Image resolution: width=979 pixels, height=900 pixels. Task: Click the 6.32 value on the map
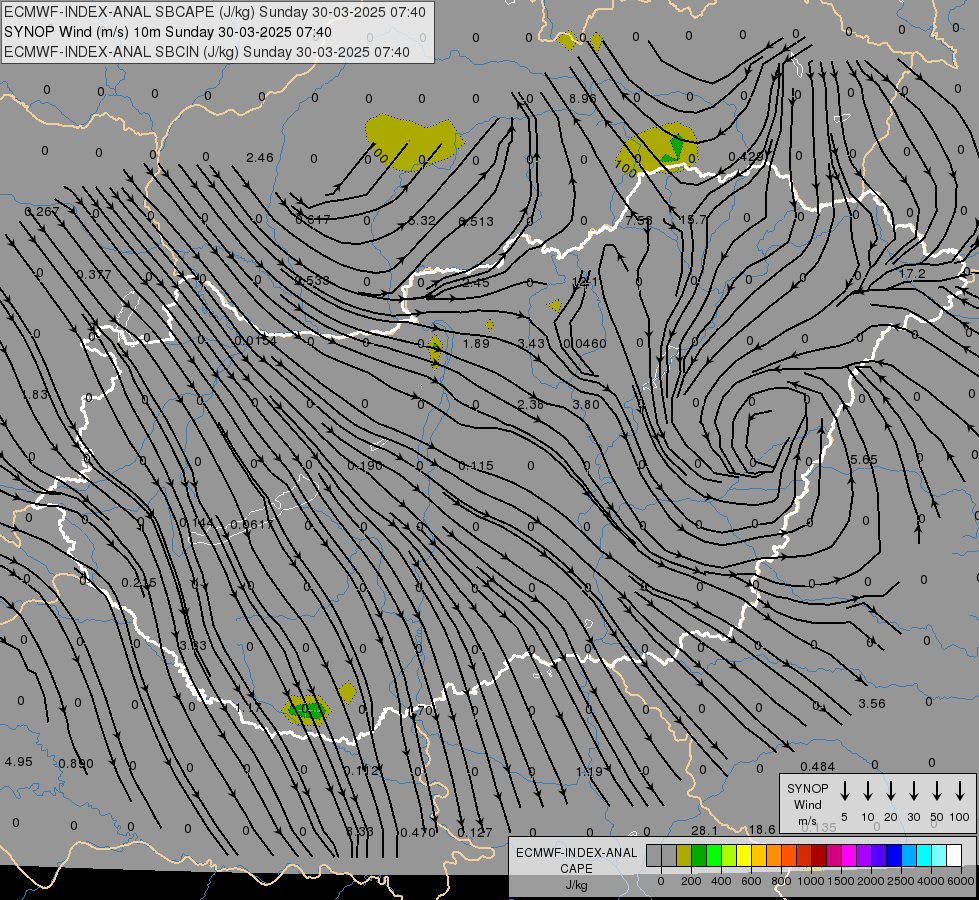tap(421, 220)
